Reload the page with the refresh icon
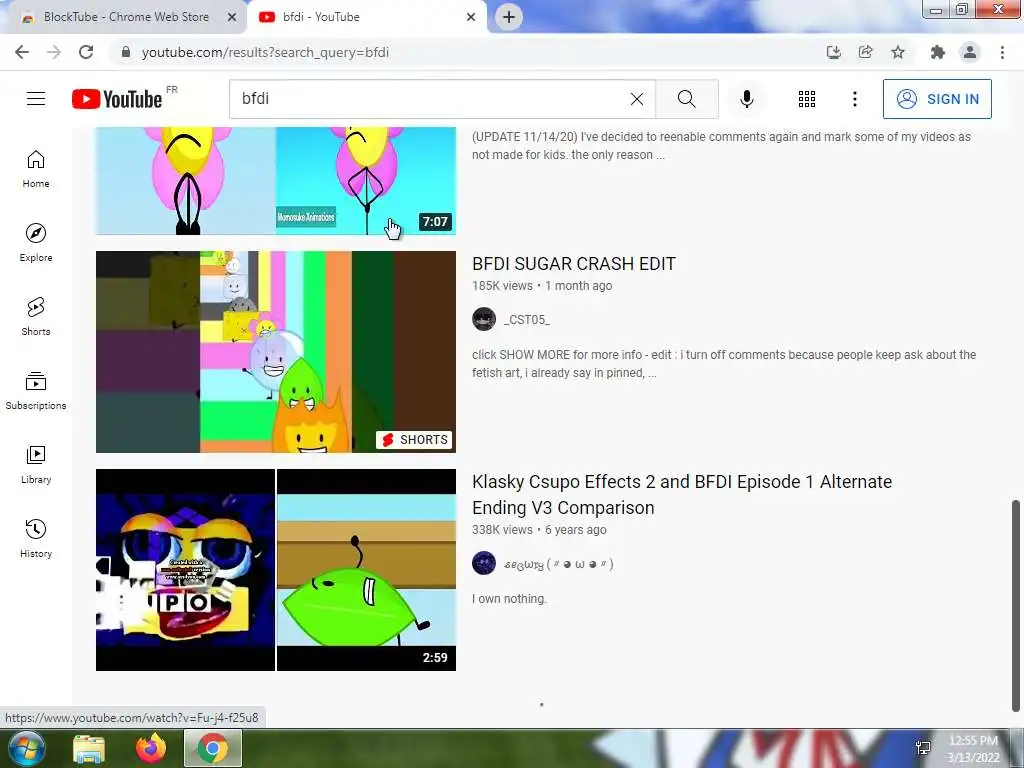Viewport: 1024px width, 768px height. pos(86,52)
